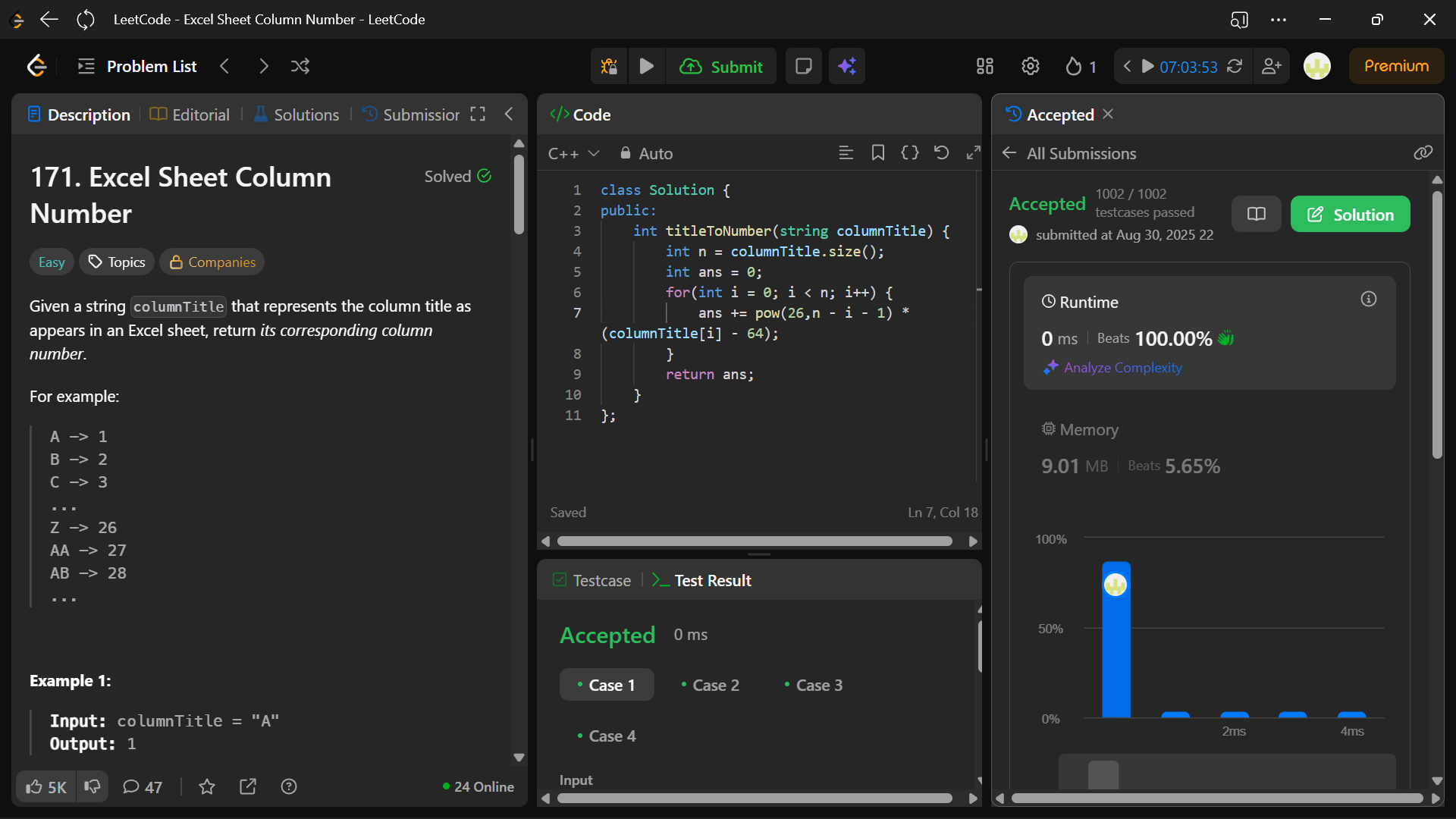Image resolution: width=1456 pixels, height=819 pixels.
Task: Run the code with the play icon
Action: 646,67
